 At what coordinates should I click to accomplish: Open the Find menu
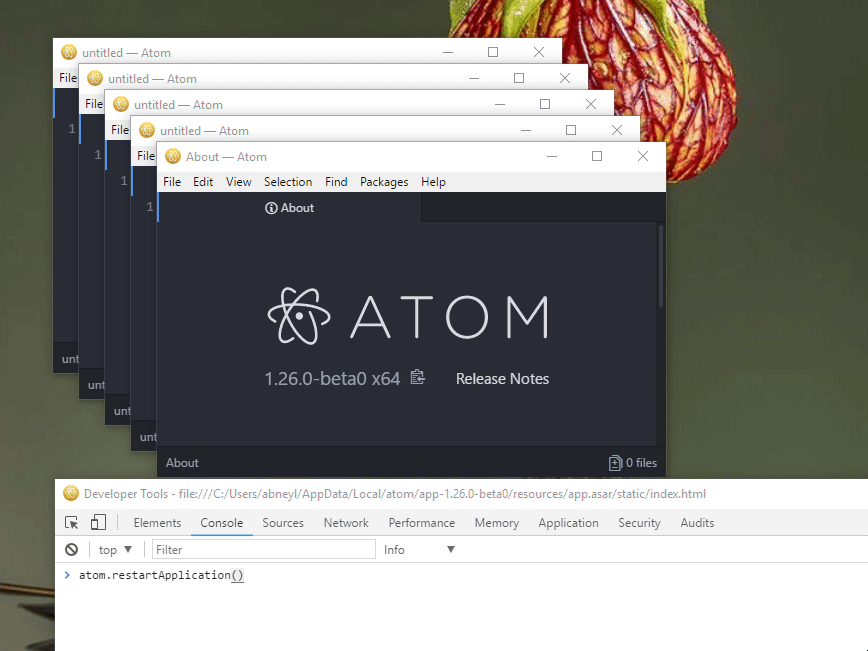[x=336, y=182]
